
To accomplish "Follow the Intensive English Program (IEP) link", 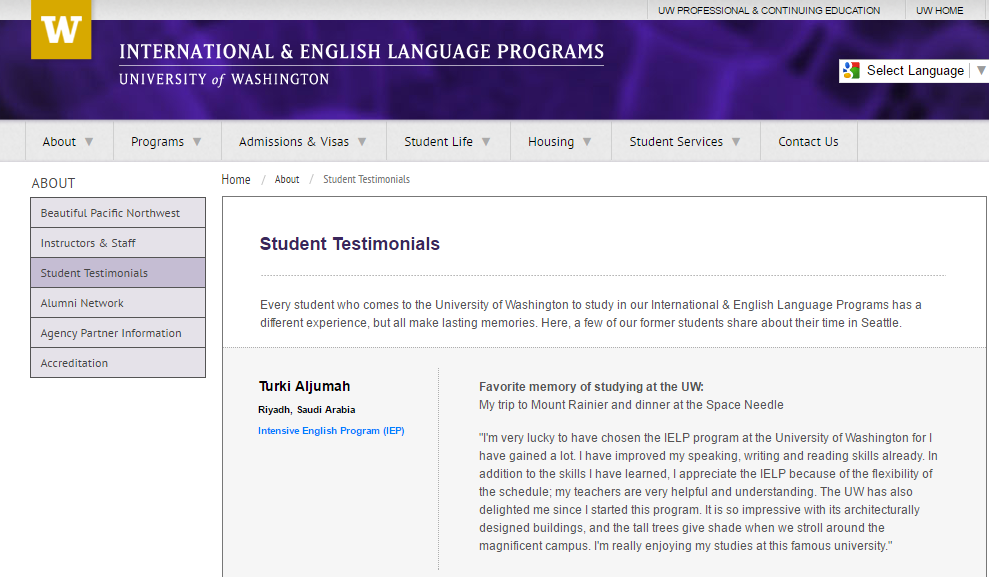I will pos(331,431).
